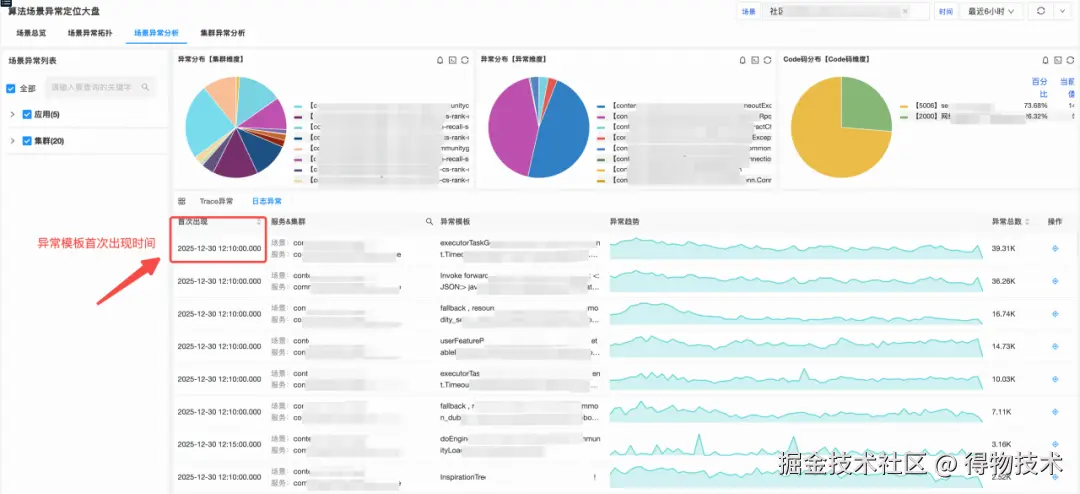Click action icon for the 10.03K row
Viewport: 1080px width, 494px height.
(1055, 379)
